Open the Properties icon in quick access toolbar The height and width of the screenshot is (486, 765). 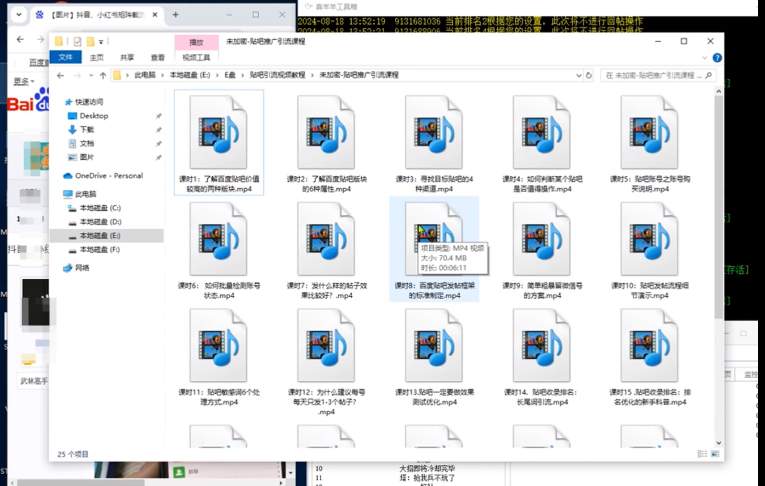click(77, 41)
